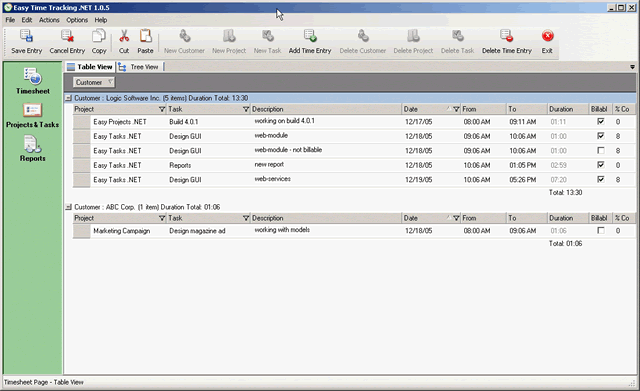Screen dimensions: 640x391
Task: Click the New Project toolbar icon
Action: [x=229, y=36]
